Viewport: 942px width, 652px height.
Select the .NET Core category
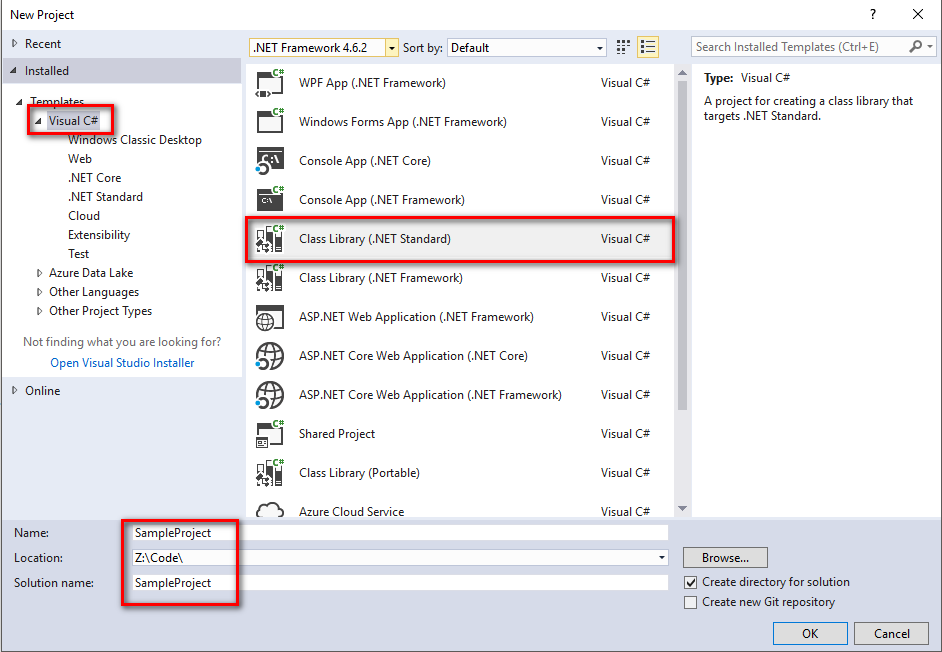click(x=94, y=178)
